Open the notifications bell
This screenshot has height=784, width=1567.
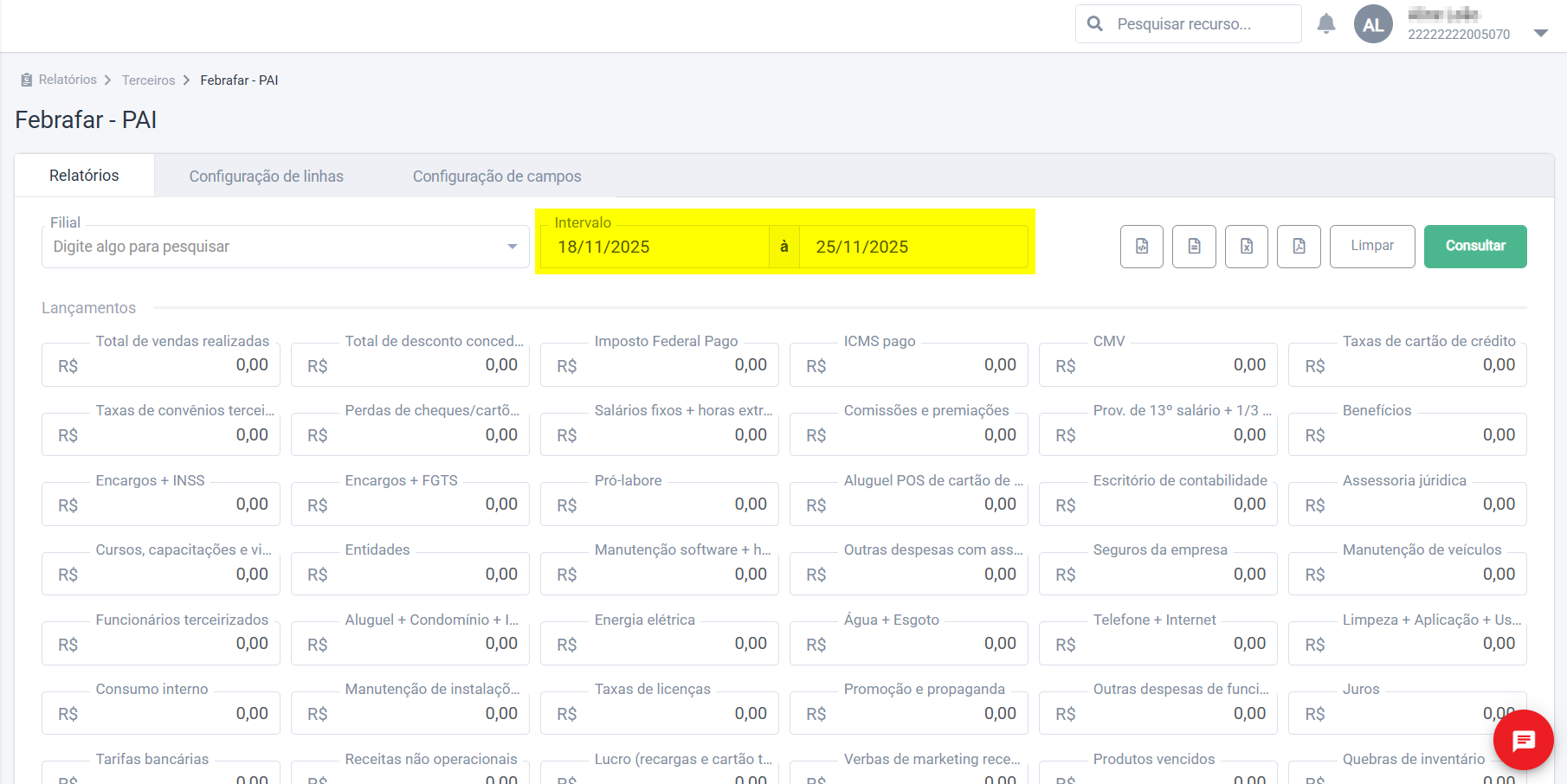point(1325,24)
